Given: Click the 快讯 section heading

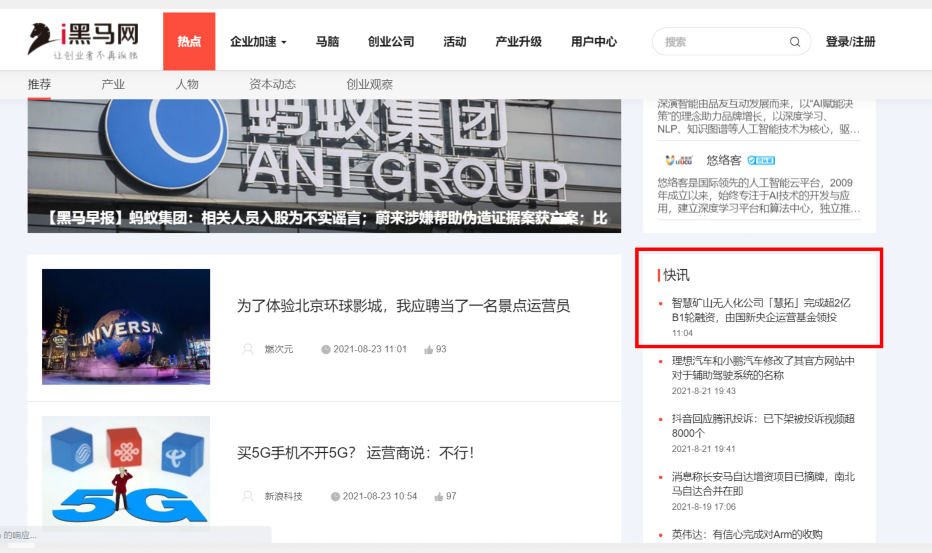Looking at the screenshot, I should 676,275.
